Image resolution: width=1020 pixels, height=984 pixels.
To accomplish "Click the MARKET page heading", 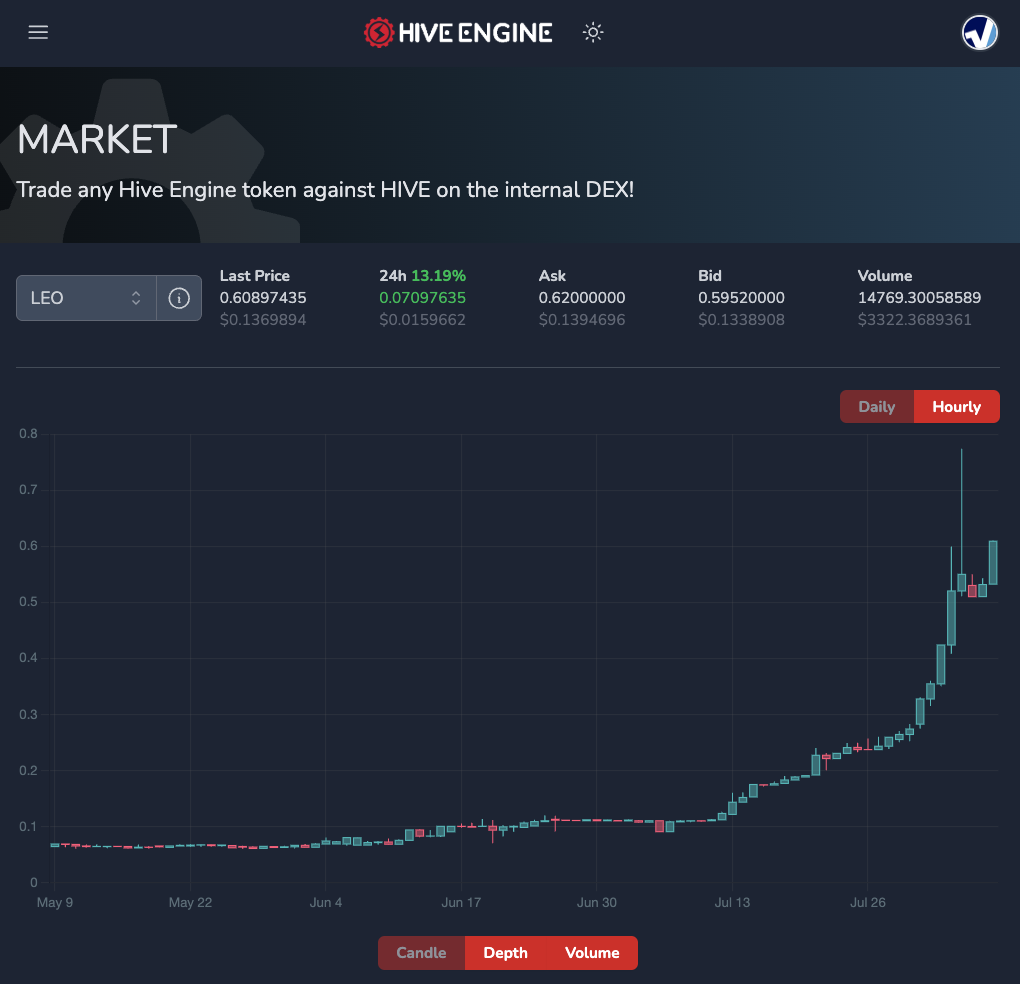I will [97, 139].
